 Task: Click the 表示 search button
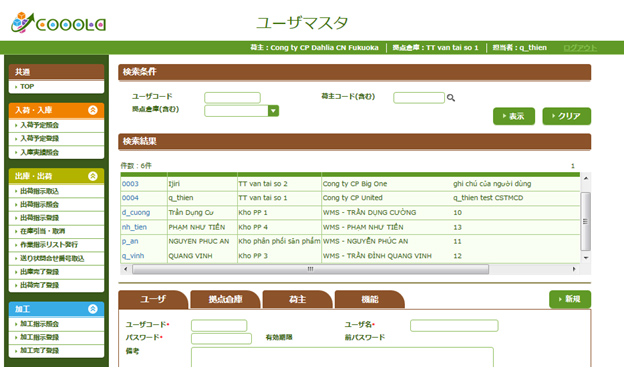pyautogui.click(x=514, y=116)
